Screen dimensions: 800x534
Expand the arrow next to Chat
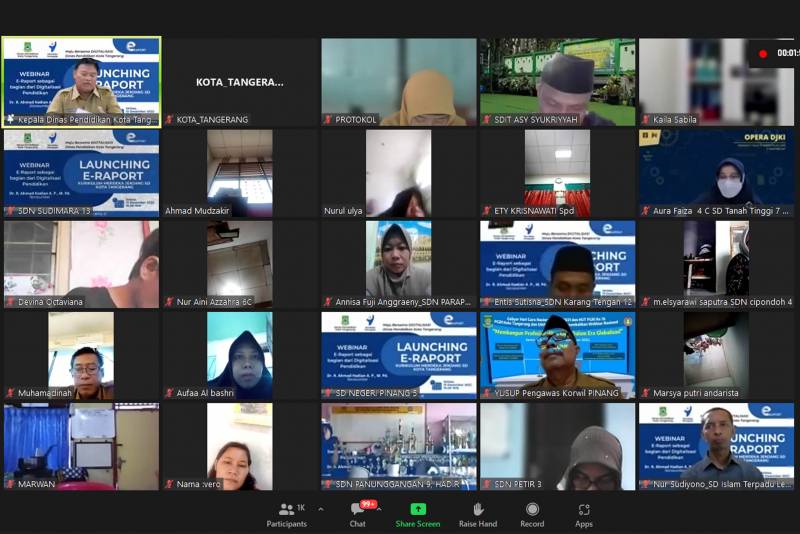[378, 509]
